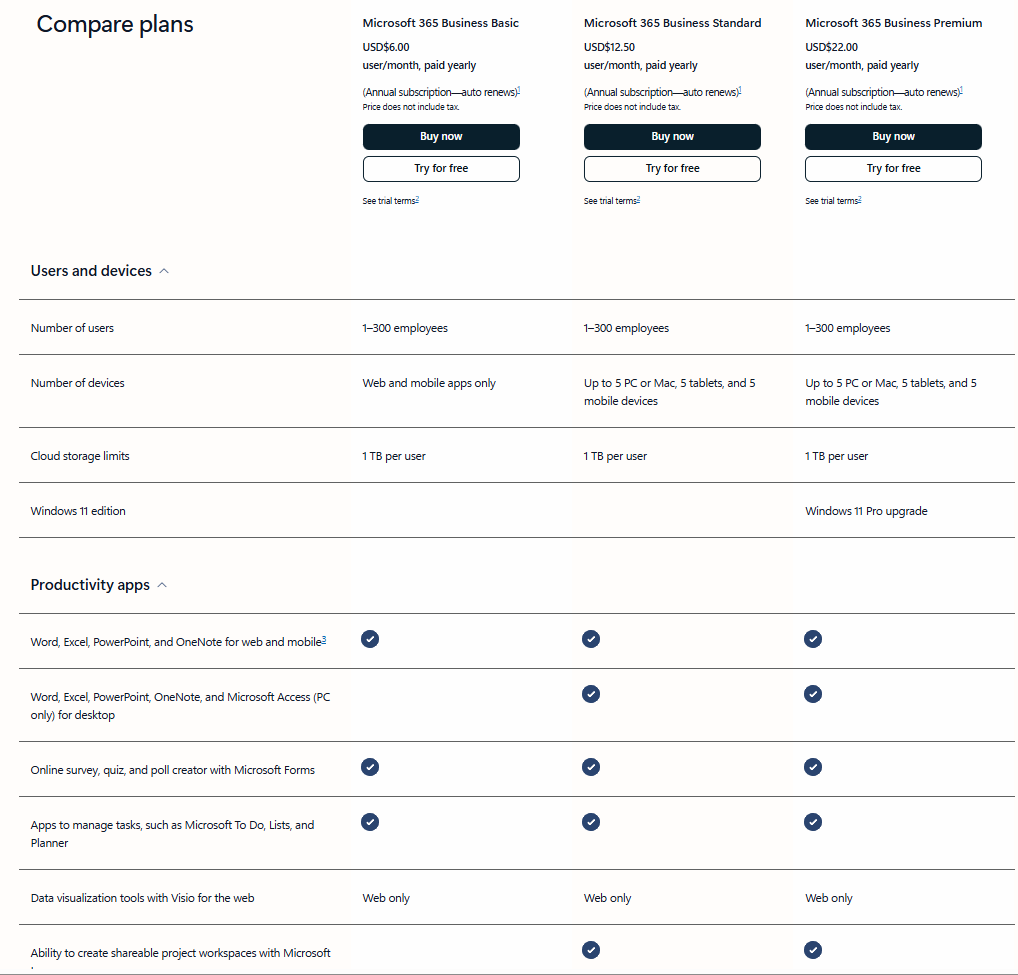Viewport: 1018px width, 975px height.
Task: Click Business Premium checkmark for shareable project workspaces
Action: click(813, 950)
